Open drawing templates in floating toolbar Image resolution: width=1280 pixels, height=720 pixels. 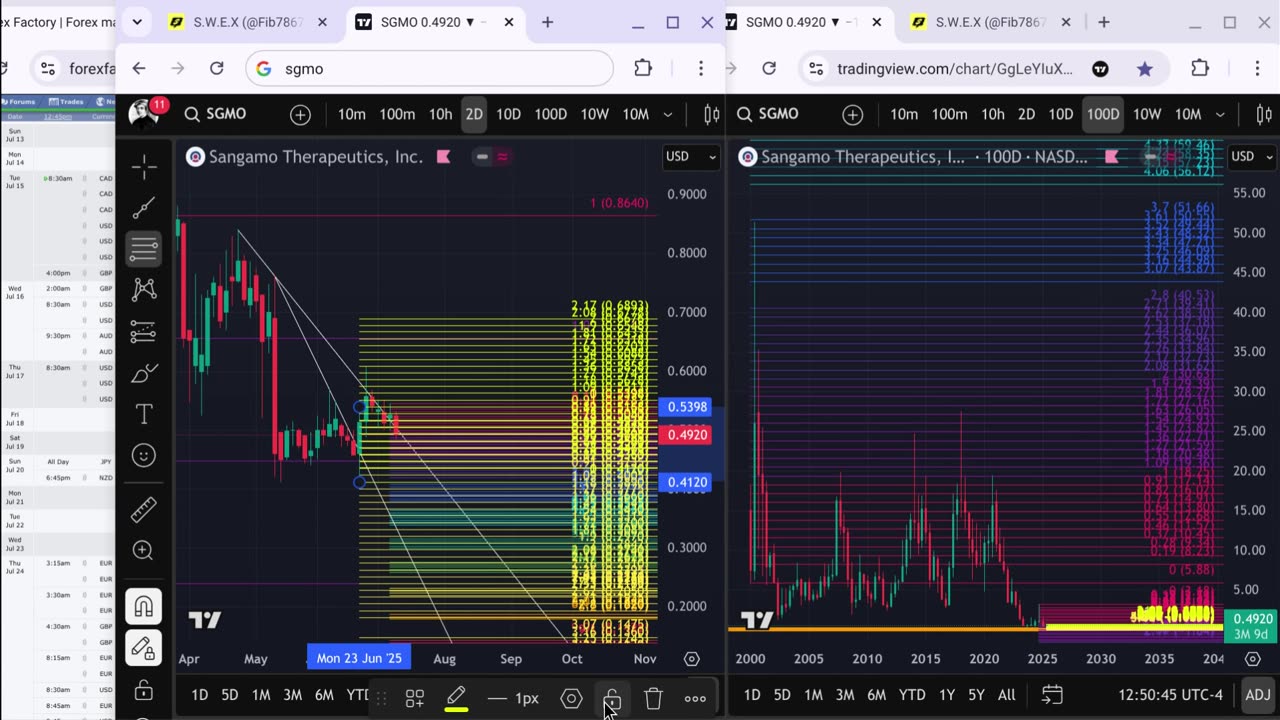[414, 698]
